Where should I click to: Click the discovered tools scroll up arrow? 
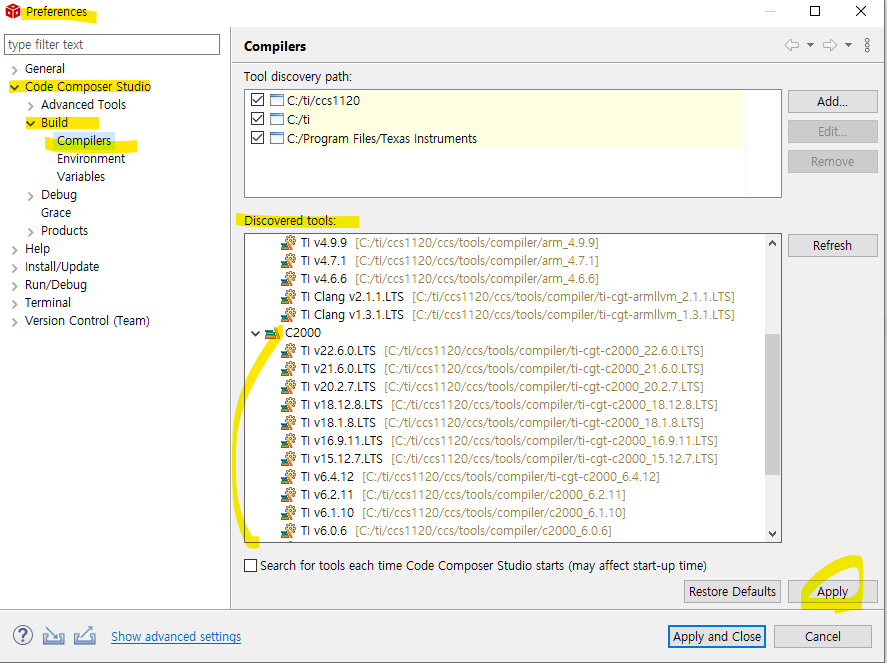(773, 243)
